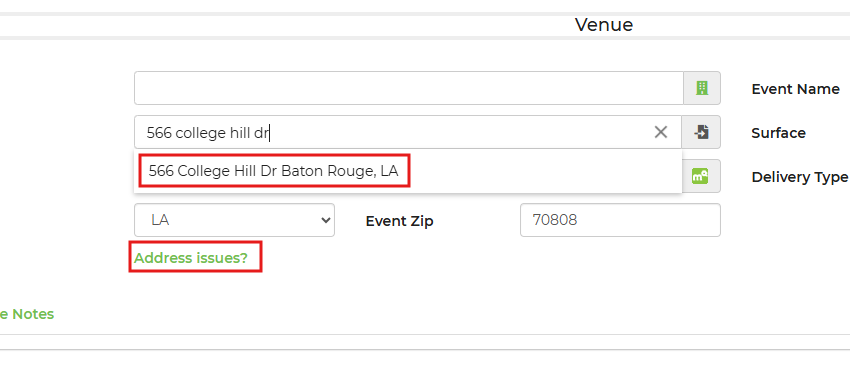Click the Delivery Type label
850x376 pixels.
[800, 177]
